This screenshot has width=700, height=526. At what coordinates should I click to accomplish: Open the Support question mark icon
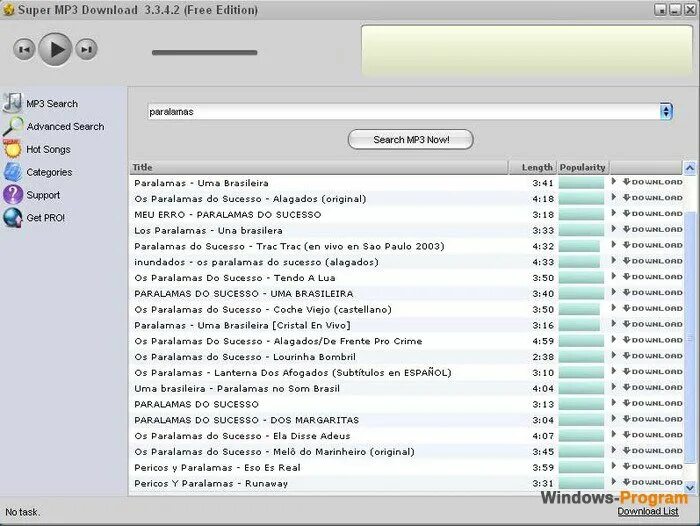[x=12, y=195]
